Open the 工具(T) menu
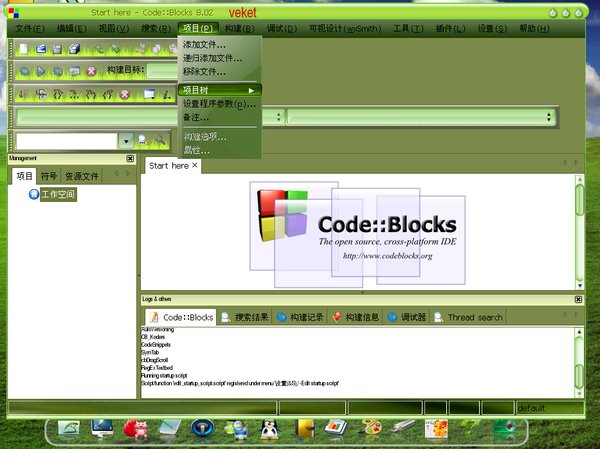The height and width of the screenshot is (449, 600). click(x=408, y=29)
